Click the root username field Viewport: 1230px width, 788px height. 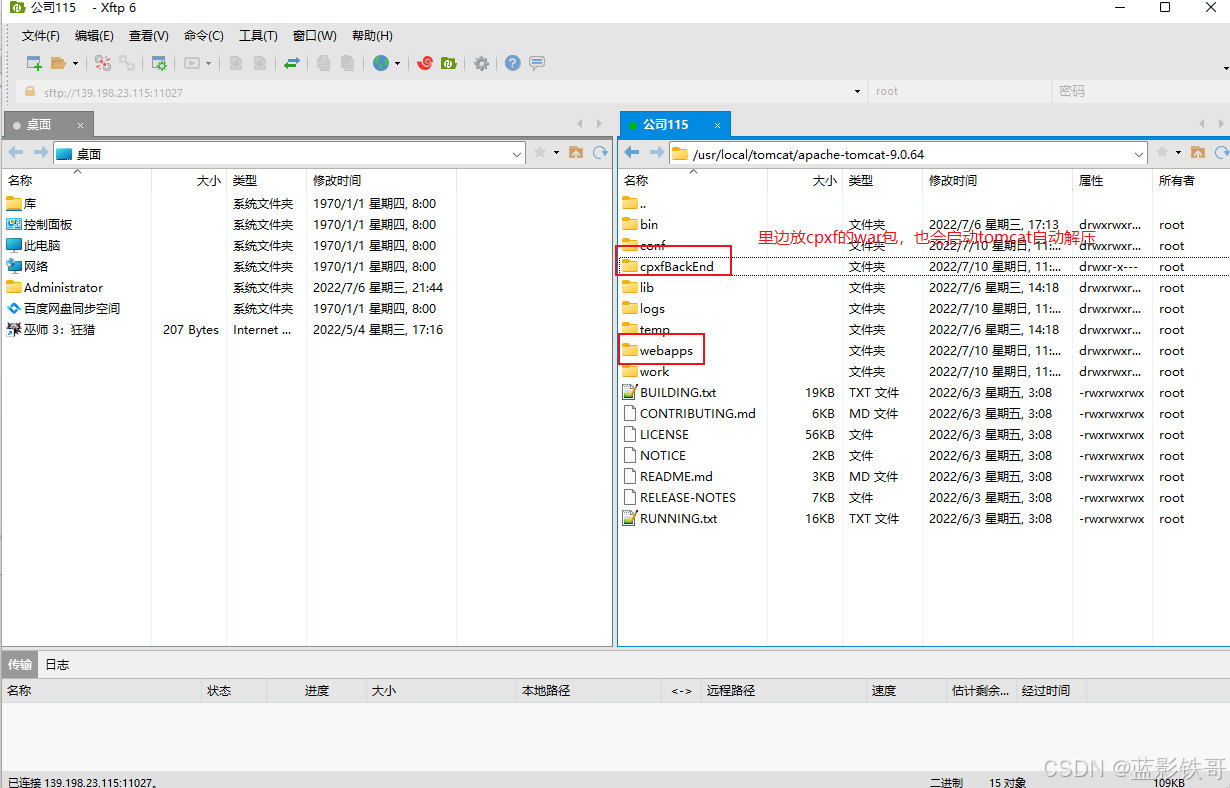(958, 92)
